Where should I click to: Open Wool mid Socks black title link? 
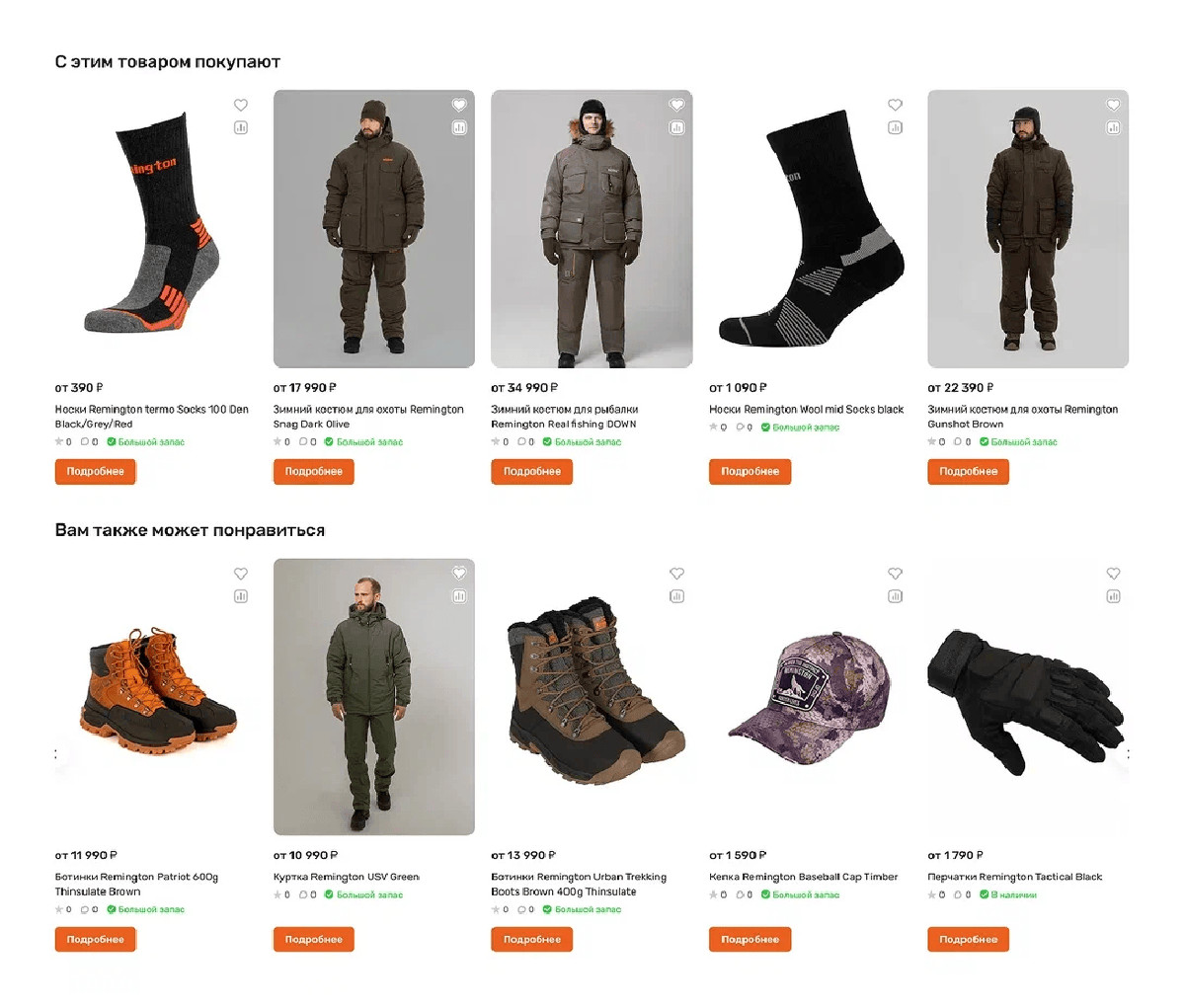click(806, 410)
